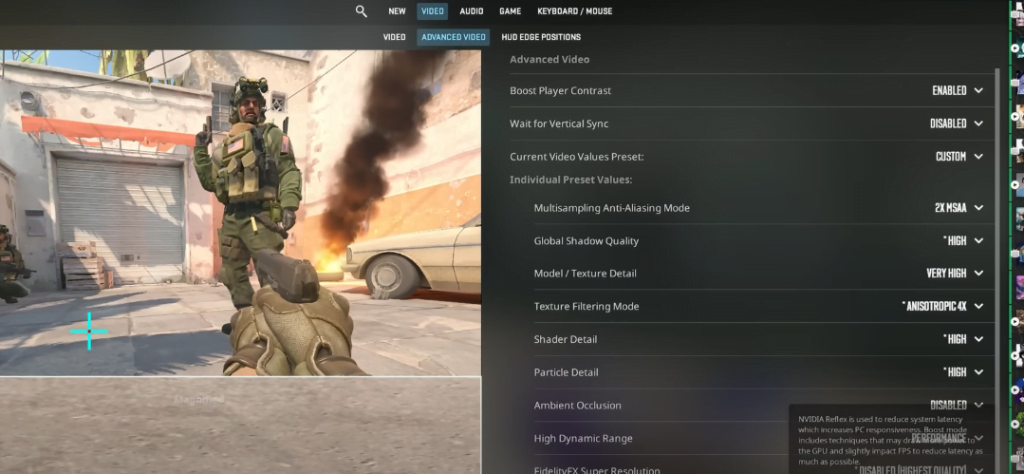The width and height of the screenshot is (1024, 474).
Task: Open the settings search magnifier icon
Action: pyautogui.click(x=361, y=11)
